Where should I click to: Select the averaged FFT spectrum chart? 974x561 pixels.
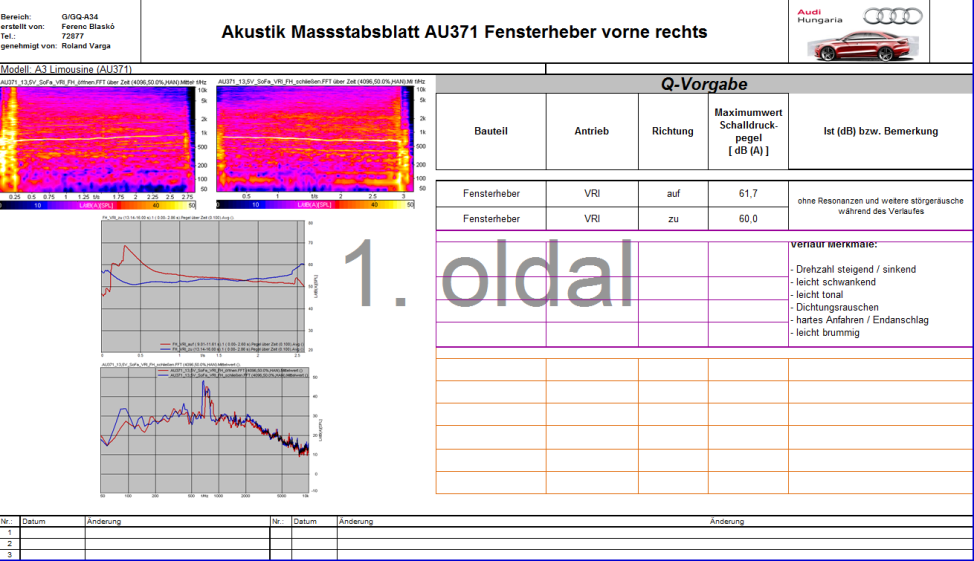204,431
